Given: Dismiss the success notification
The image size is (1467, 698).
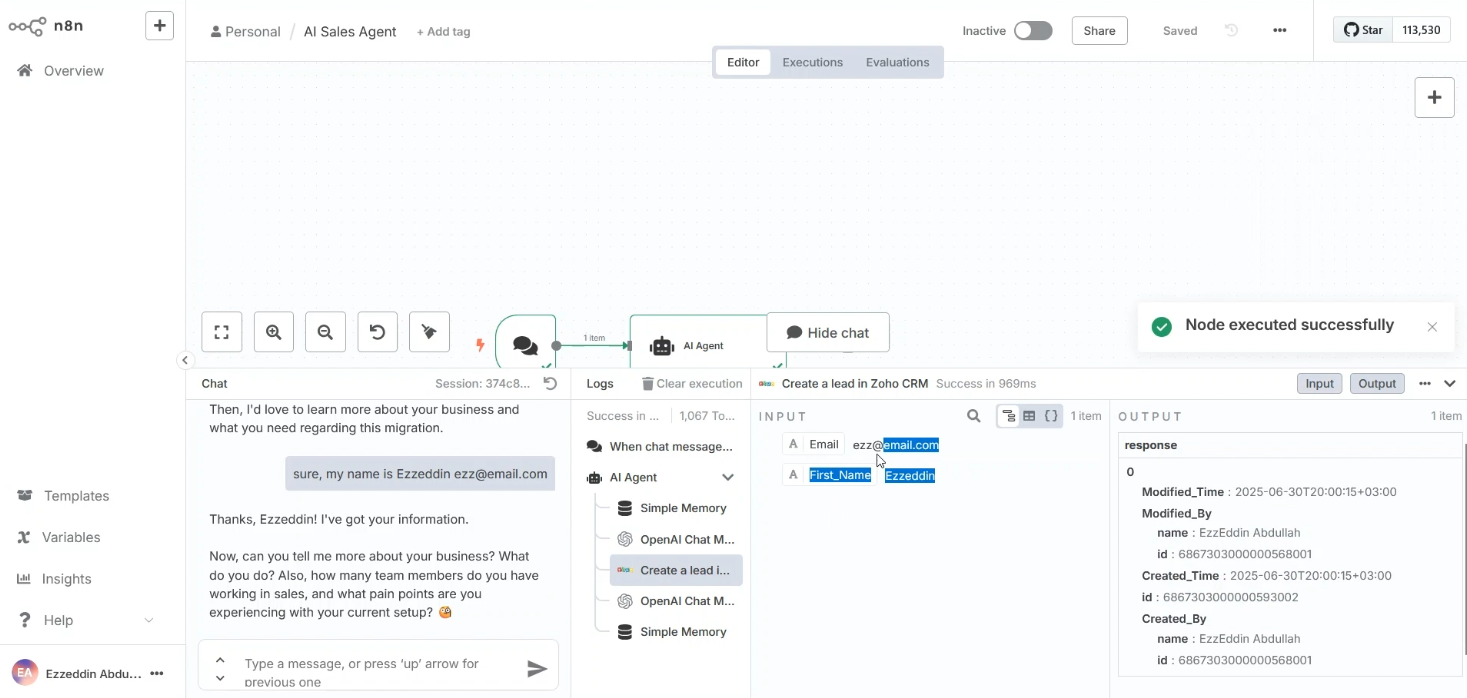Looking at the screenshot, I should click(x=1432, y=327).
